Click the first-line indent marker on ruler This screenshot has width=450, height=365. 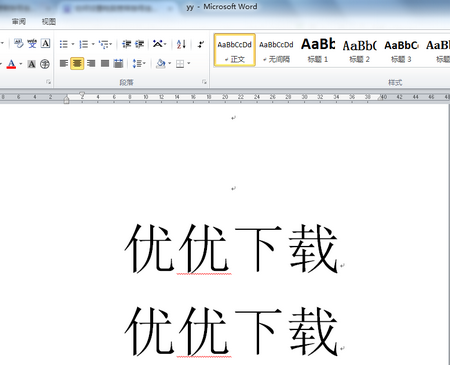pyautogui.click(x=82, y=94)
